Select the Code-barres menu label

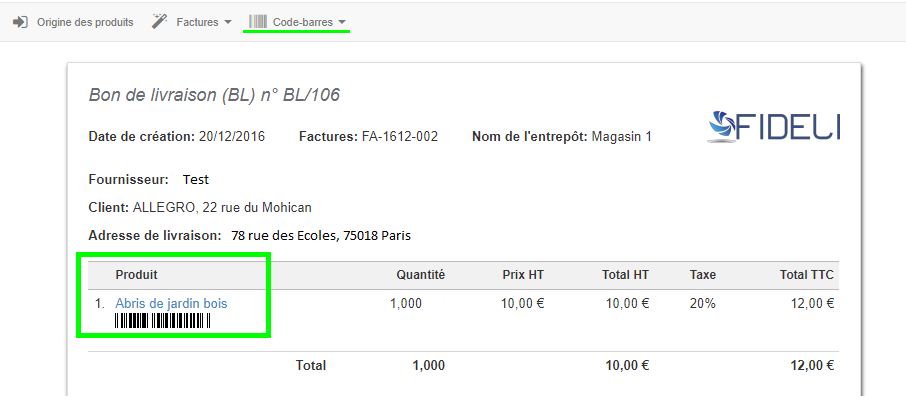click(x=303, y=22)
